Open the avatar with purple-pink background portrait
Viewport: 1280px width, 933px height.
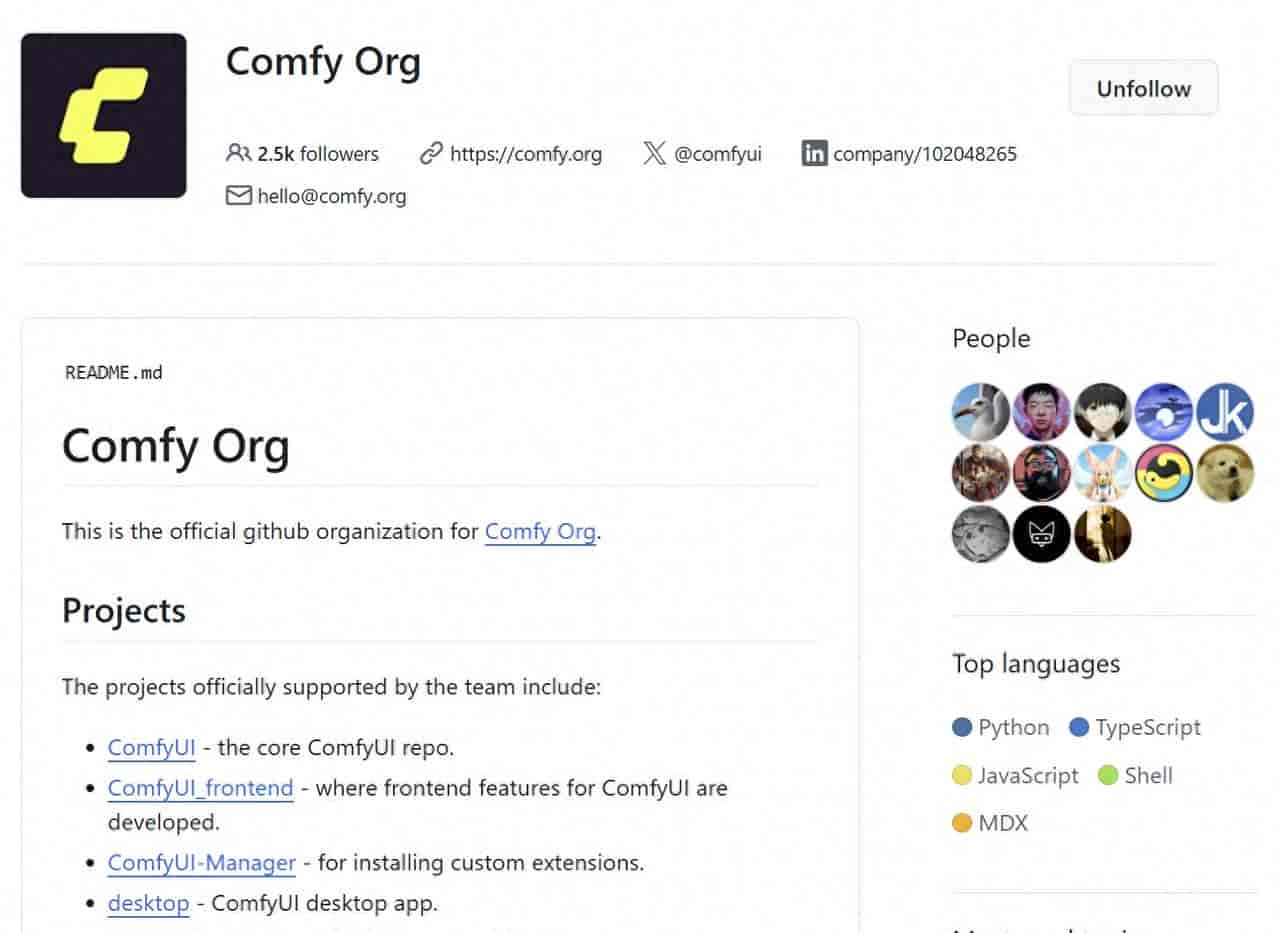tap(1042, 412)
